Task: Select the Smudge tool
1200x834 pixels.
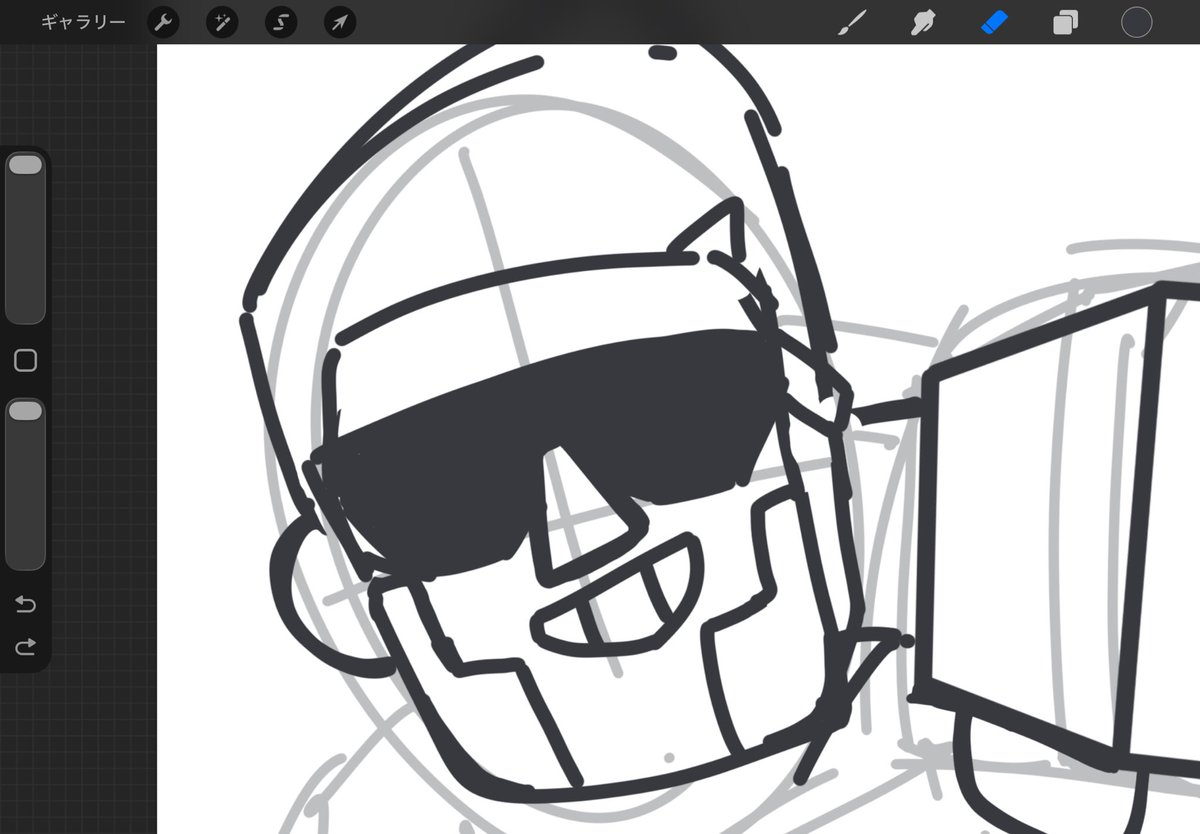Action: (923, 22)
